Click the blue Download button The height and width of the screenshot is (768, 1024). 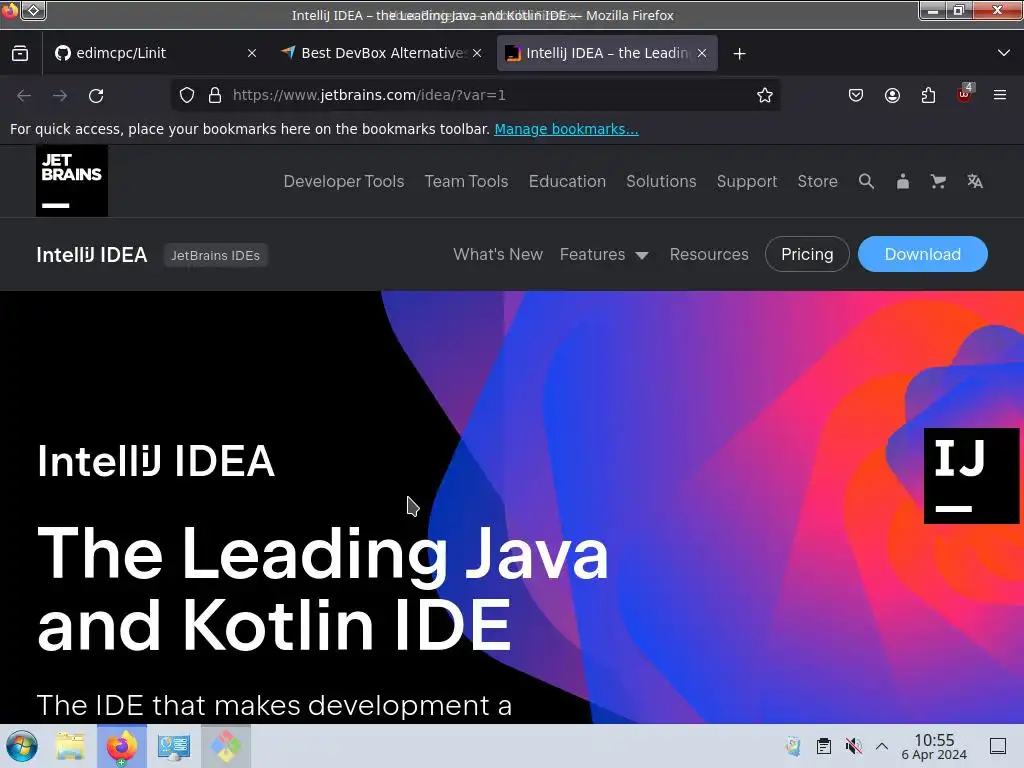point(922,254)
